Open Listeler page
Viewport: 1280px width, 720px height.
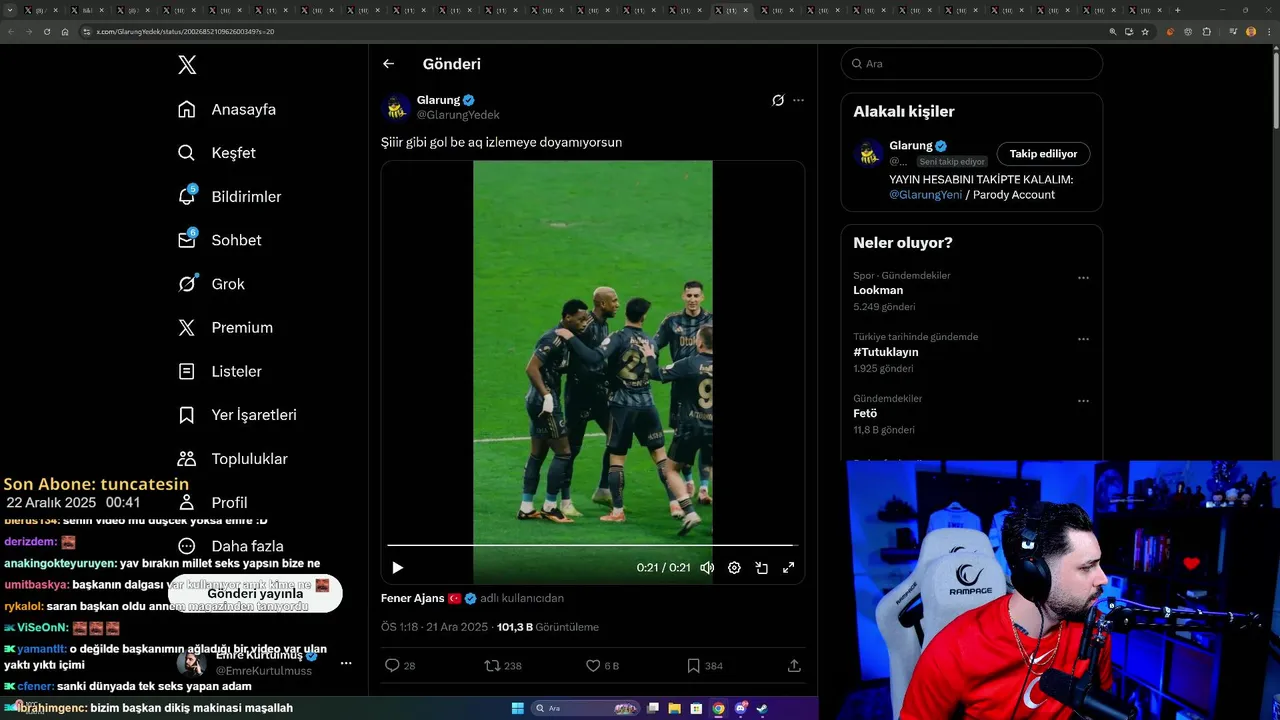click(220, 371)
